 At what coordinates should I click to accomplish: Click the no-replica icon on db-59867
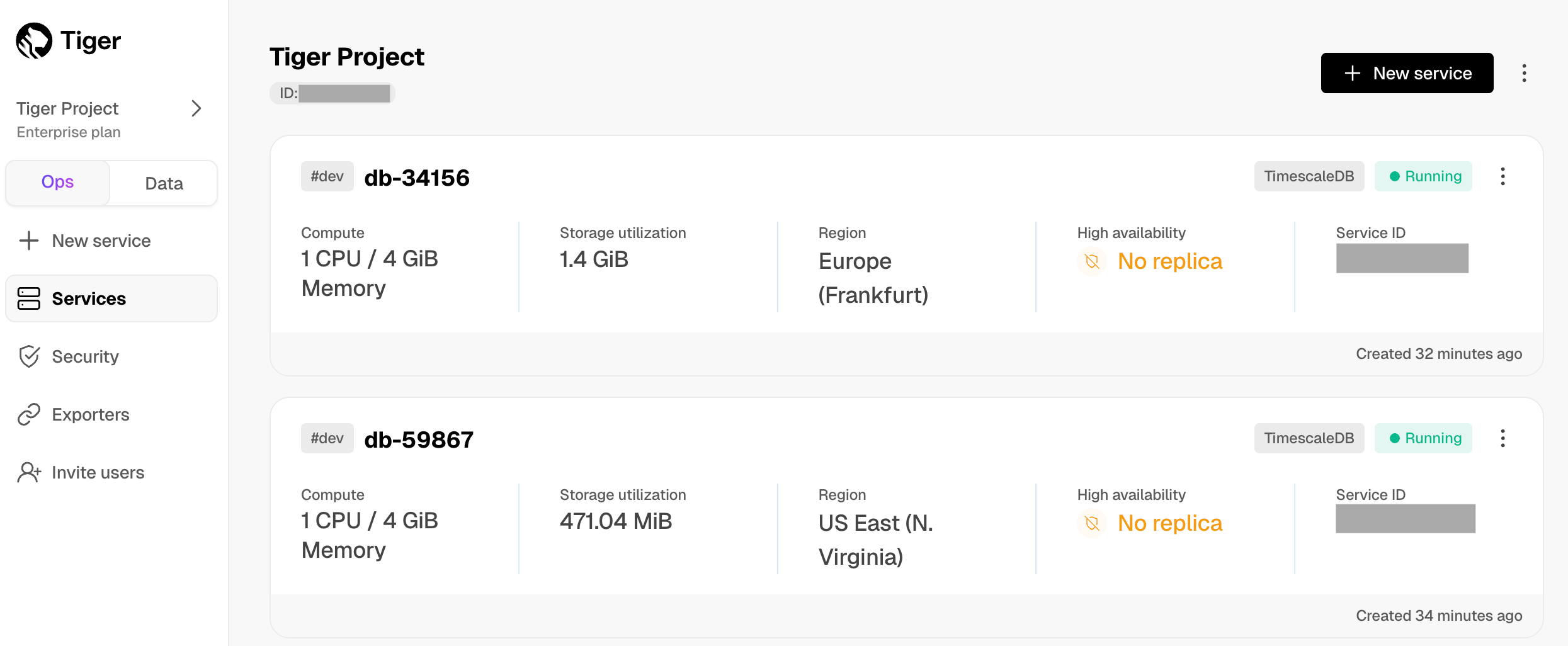(1093, 523)
